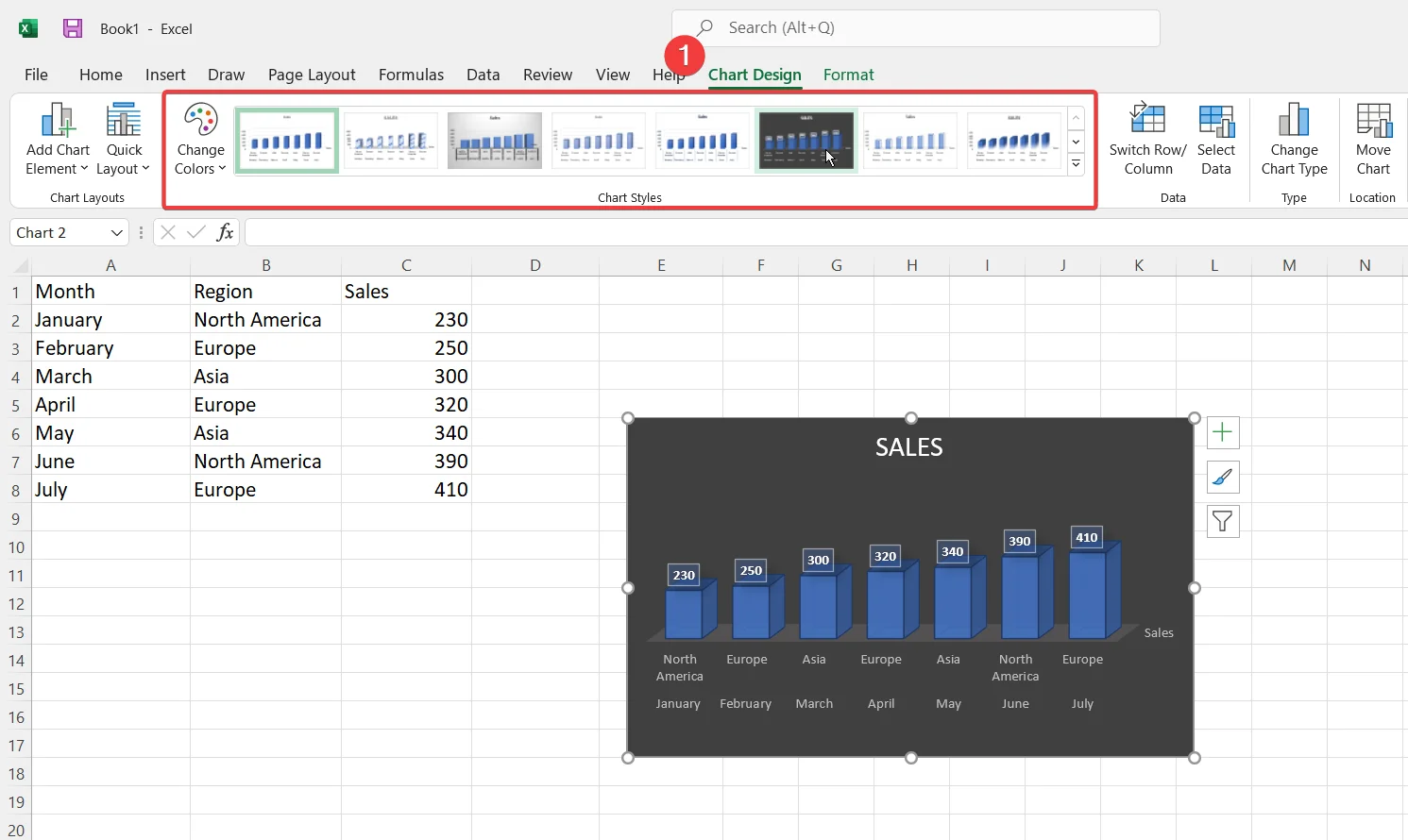
Task: Click cell with value 300
Action: point(406,376)
